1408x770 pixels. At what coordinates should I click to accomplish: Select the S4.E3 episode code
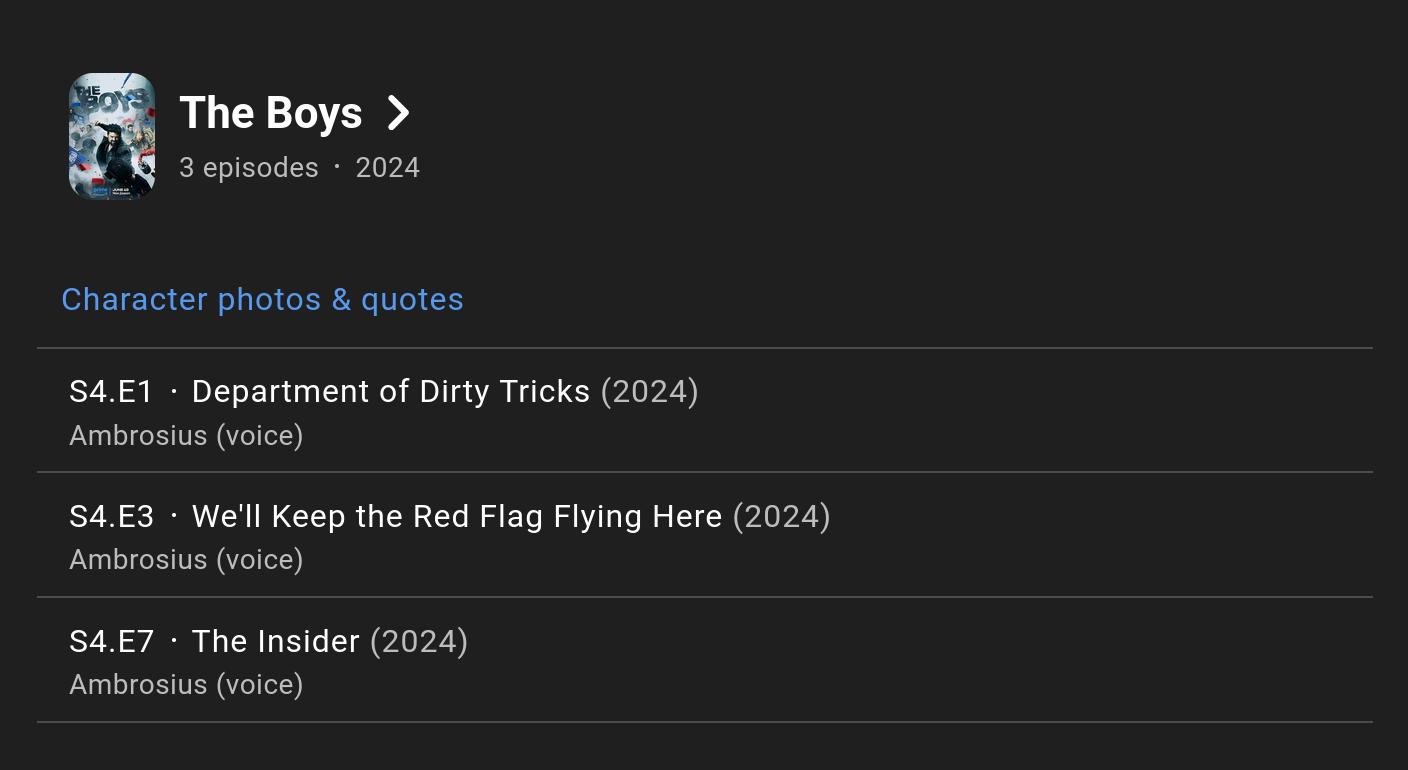point(112,516)
